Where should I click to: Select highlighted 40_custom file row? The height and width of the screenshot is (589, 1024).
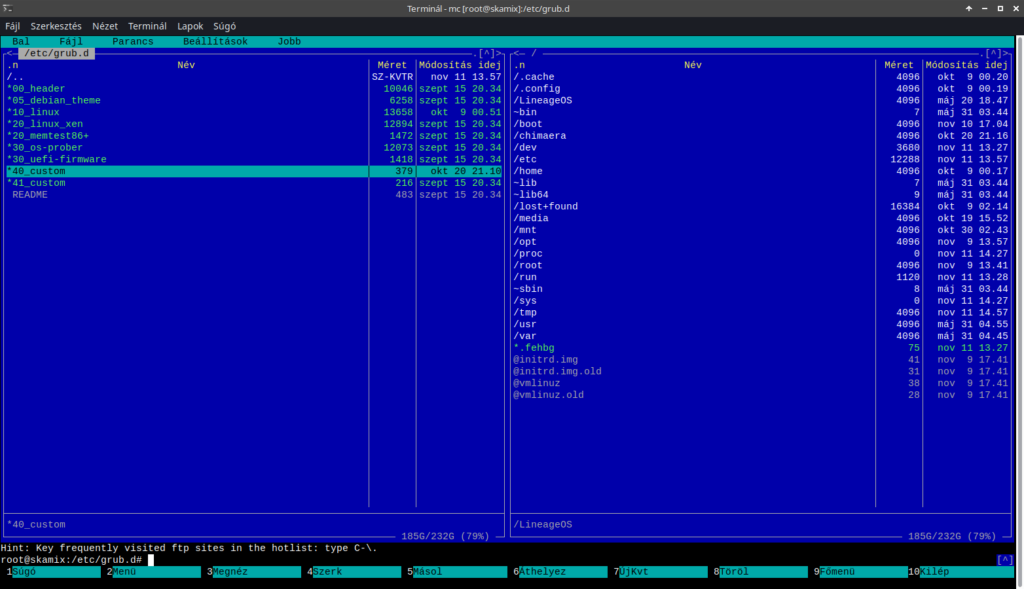pyautogui.click(x=253, y=171)
